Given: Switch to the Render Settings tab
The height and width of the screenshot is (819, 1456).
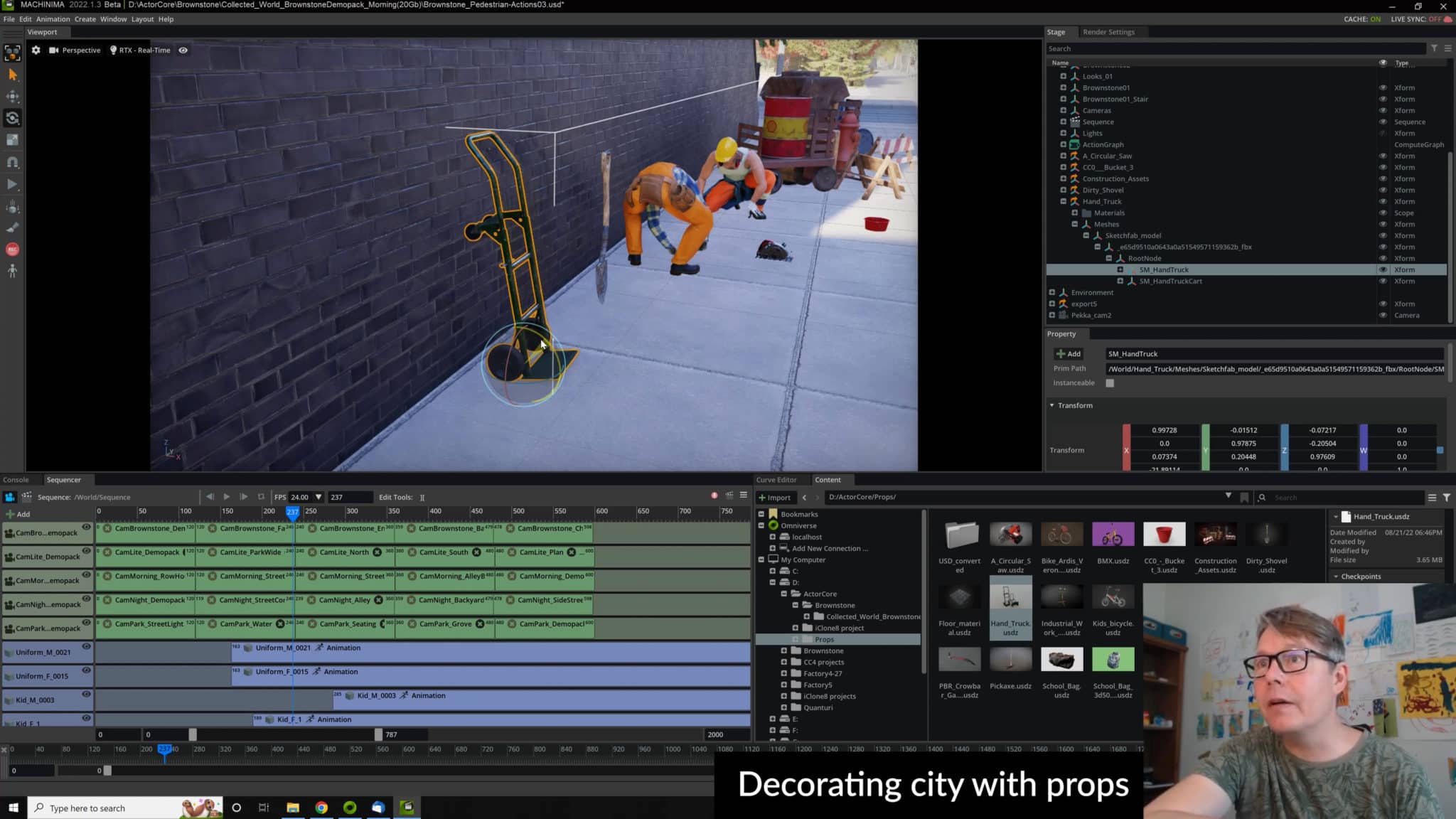Looking at the screenshot, I should pyautogui.click(x=1109, y=31).
